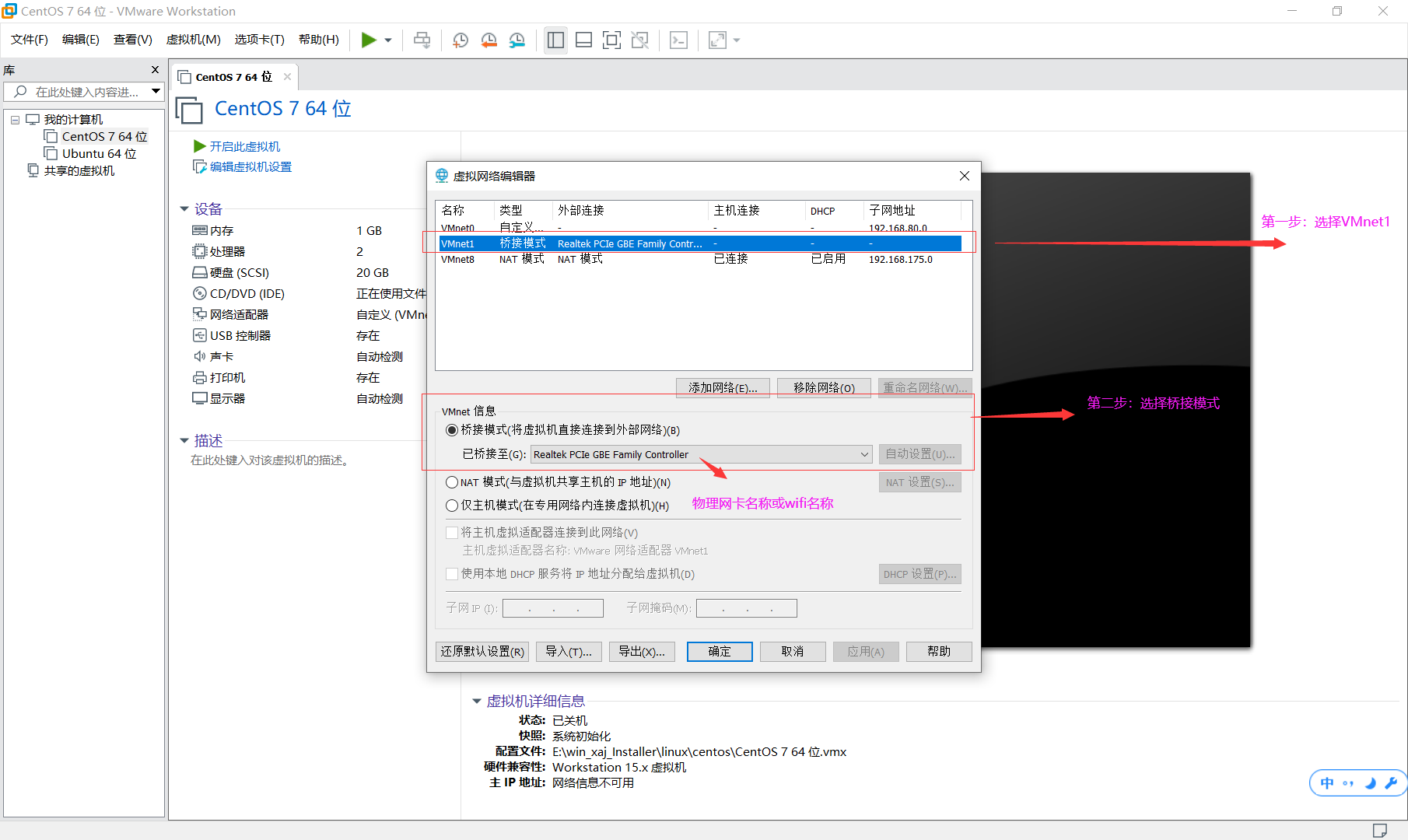Select the VMnet8 NAT row in network list
The image size is (1408, 840).
[700, 259]
